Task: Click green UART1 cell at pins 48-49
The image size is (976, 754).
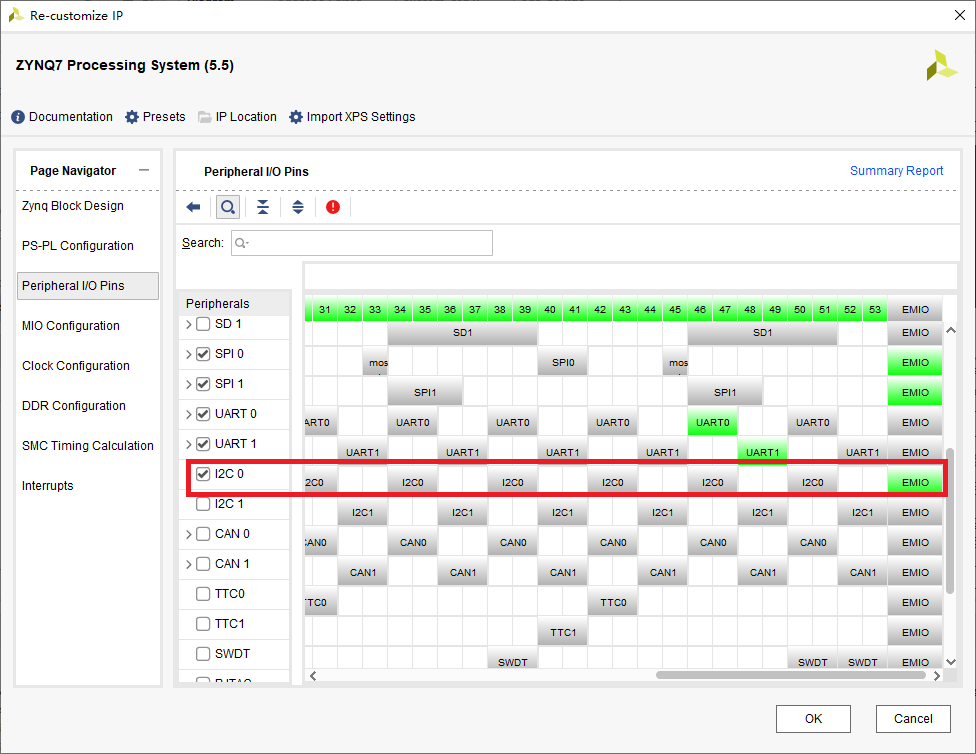Action: pyautogui.click(x=762, y=452)
